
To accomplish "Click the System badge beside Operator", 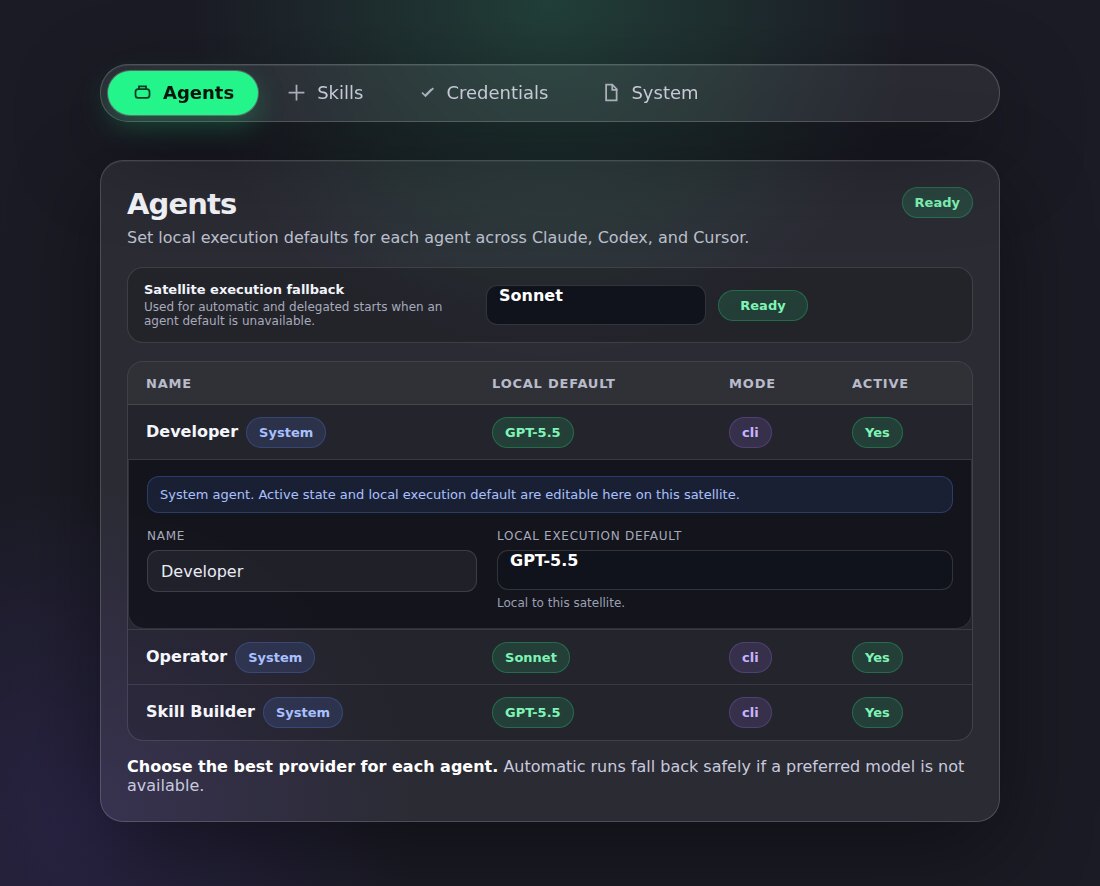I will click(x=274, y=657).
